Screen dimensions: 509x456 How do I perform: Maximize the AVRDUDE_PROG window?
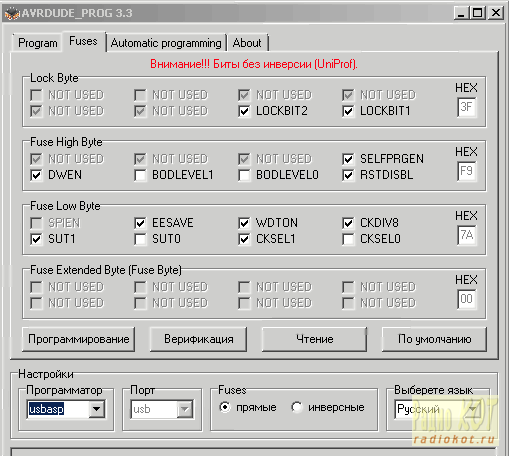pyautogui.click(x=478, y=13)
